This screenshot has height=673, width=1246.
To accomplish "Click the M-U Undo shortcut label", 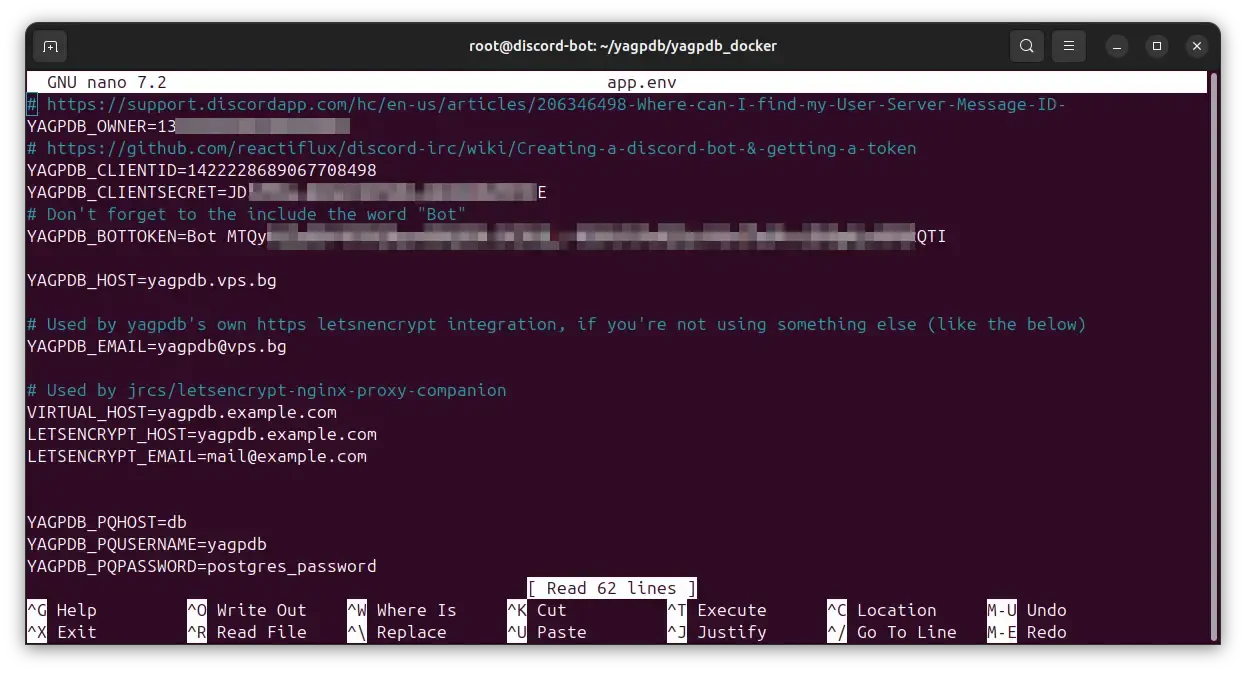I will (1027, 610).
